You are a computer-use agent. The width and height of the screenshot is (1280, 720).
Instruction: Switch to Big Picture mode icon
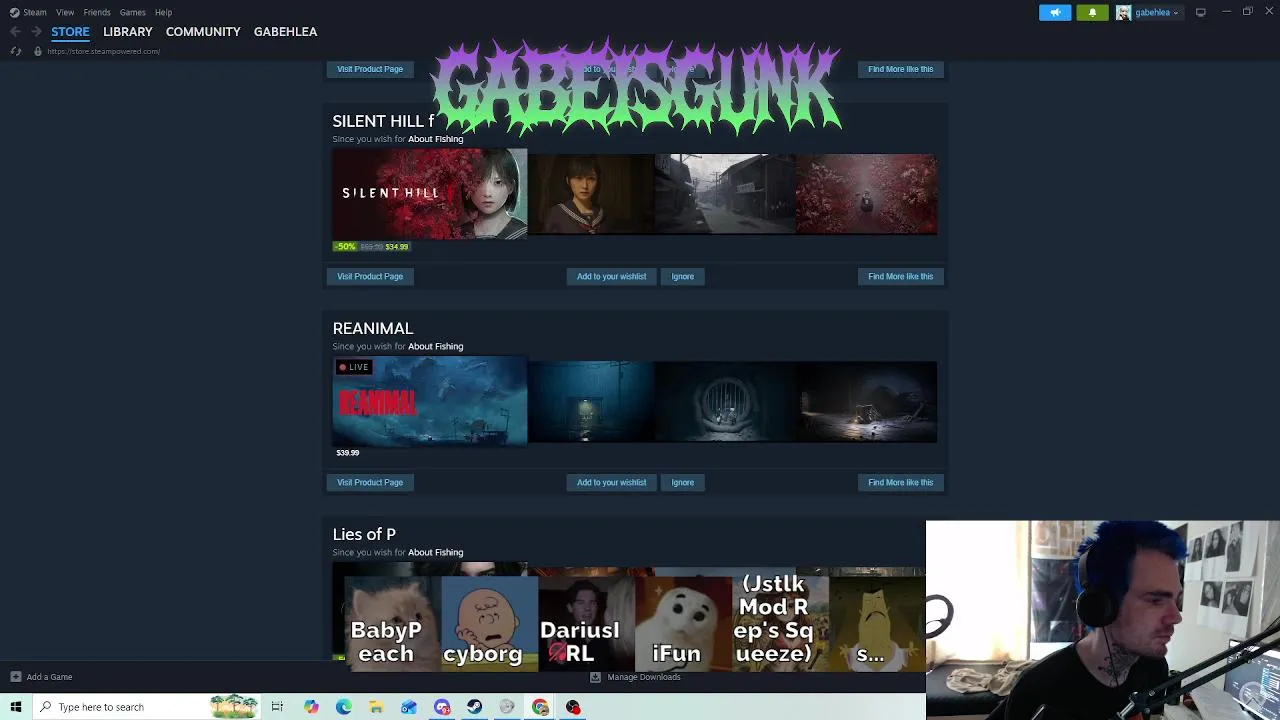(x=1200, y=12)
